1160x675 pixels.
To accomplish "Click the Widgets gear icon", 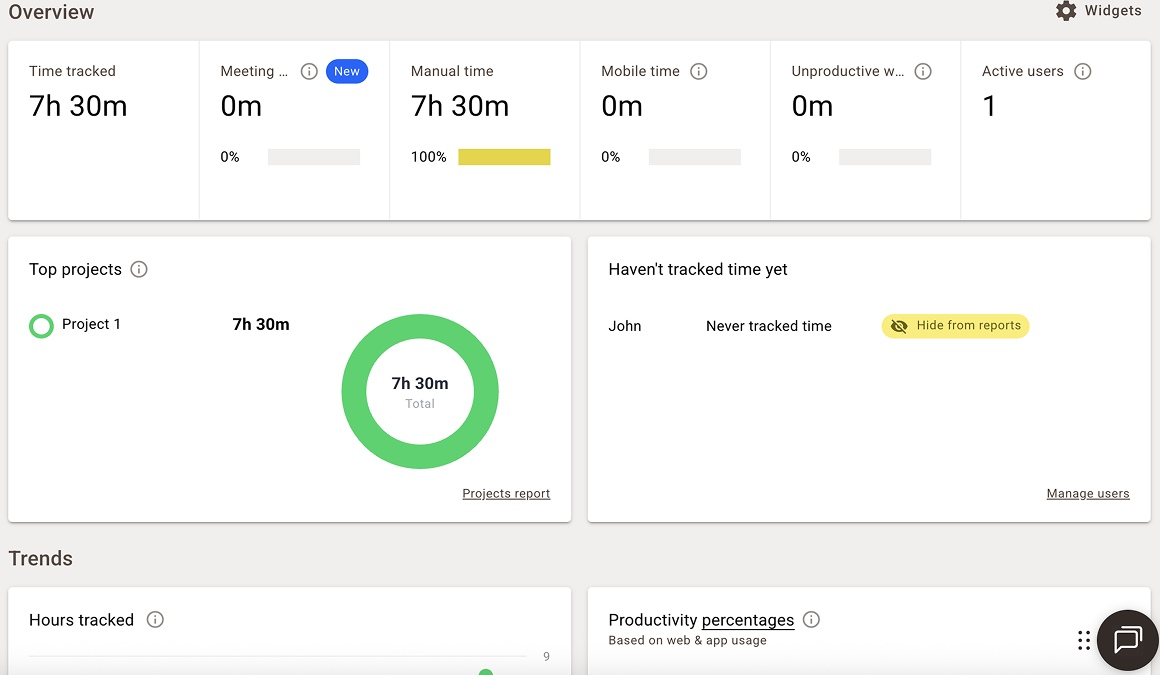I will tap(1067, 11).
